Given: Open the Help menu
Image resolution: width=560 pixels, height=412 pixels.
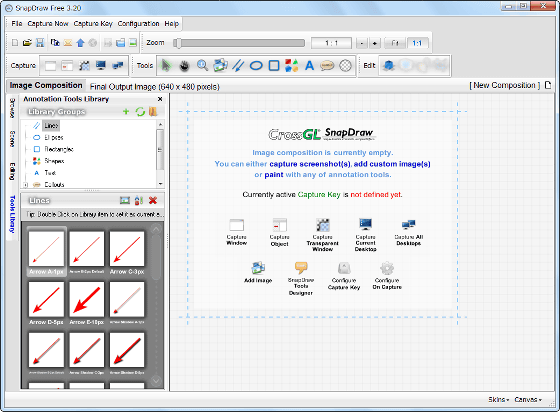Looking at the screenshot, I should [x=171, y=24].
